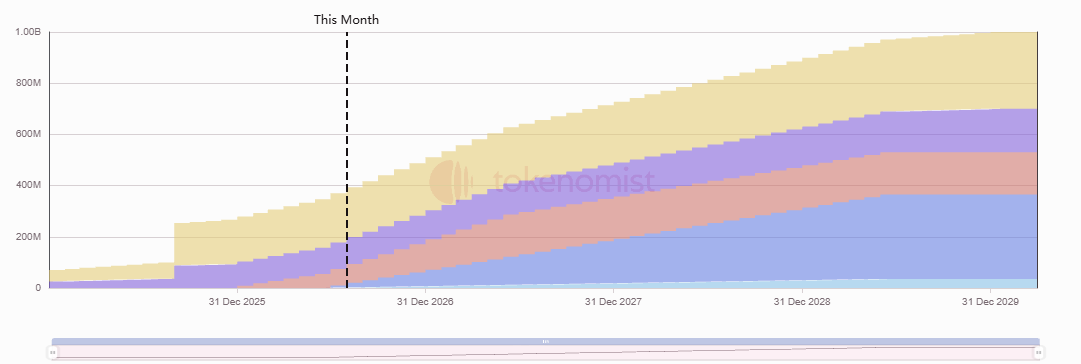This screenshot has width=1081, height=364.
Task: Select the 31 Dec 2029 axis label
Action: 989,302
